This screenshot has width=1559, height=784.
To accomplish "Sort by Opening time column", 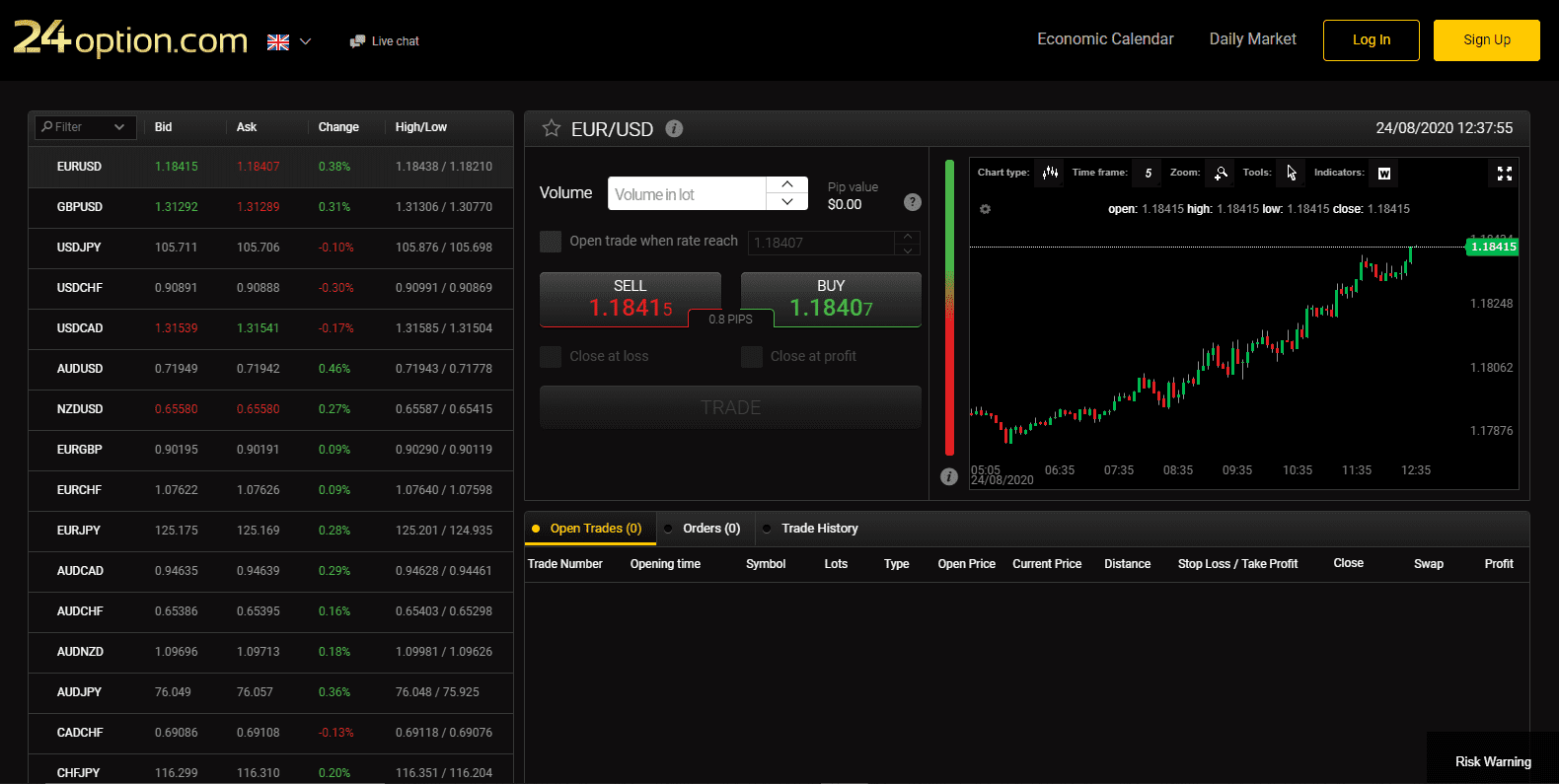I will [x=665, y=564].
